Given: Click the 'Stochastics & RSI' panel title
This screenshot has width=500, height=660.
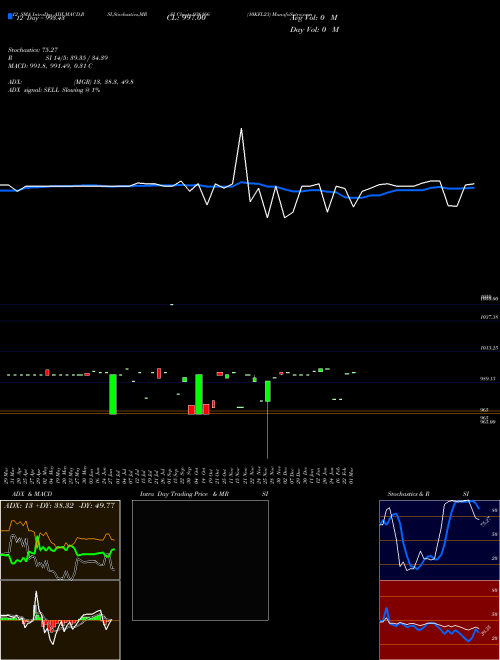Looking at the screenshot, I should pos(428,494).
